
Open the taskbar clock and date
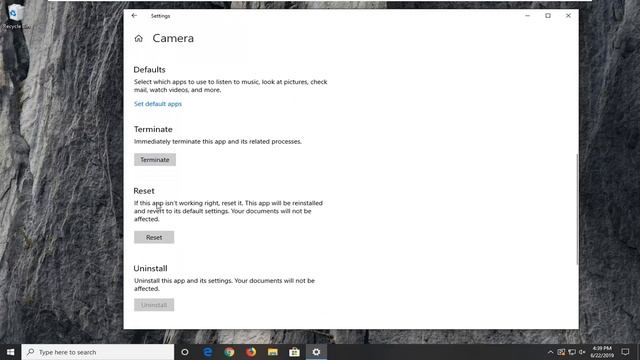point(602,352)
